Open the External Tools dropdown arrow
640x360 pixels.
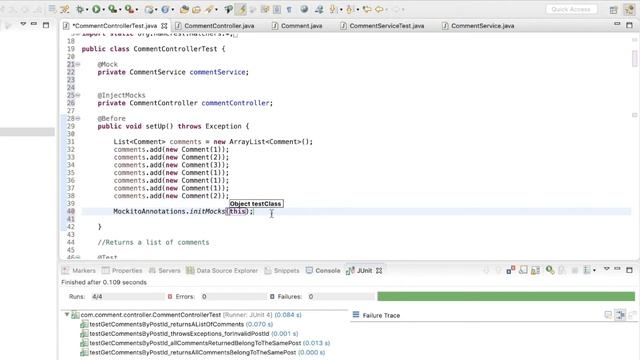(137, 10)
